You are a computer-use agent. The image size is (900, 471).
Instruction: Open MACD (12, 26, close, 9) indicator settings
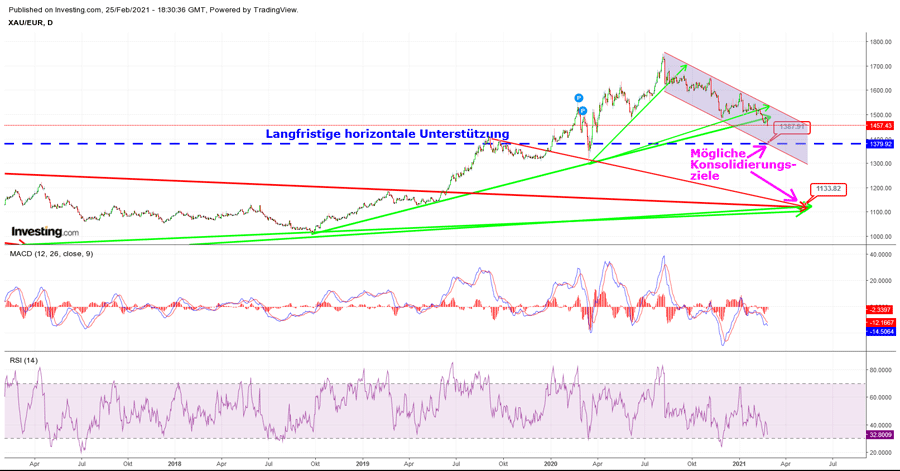tap(51, 254)
